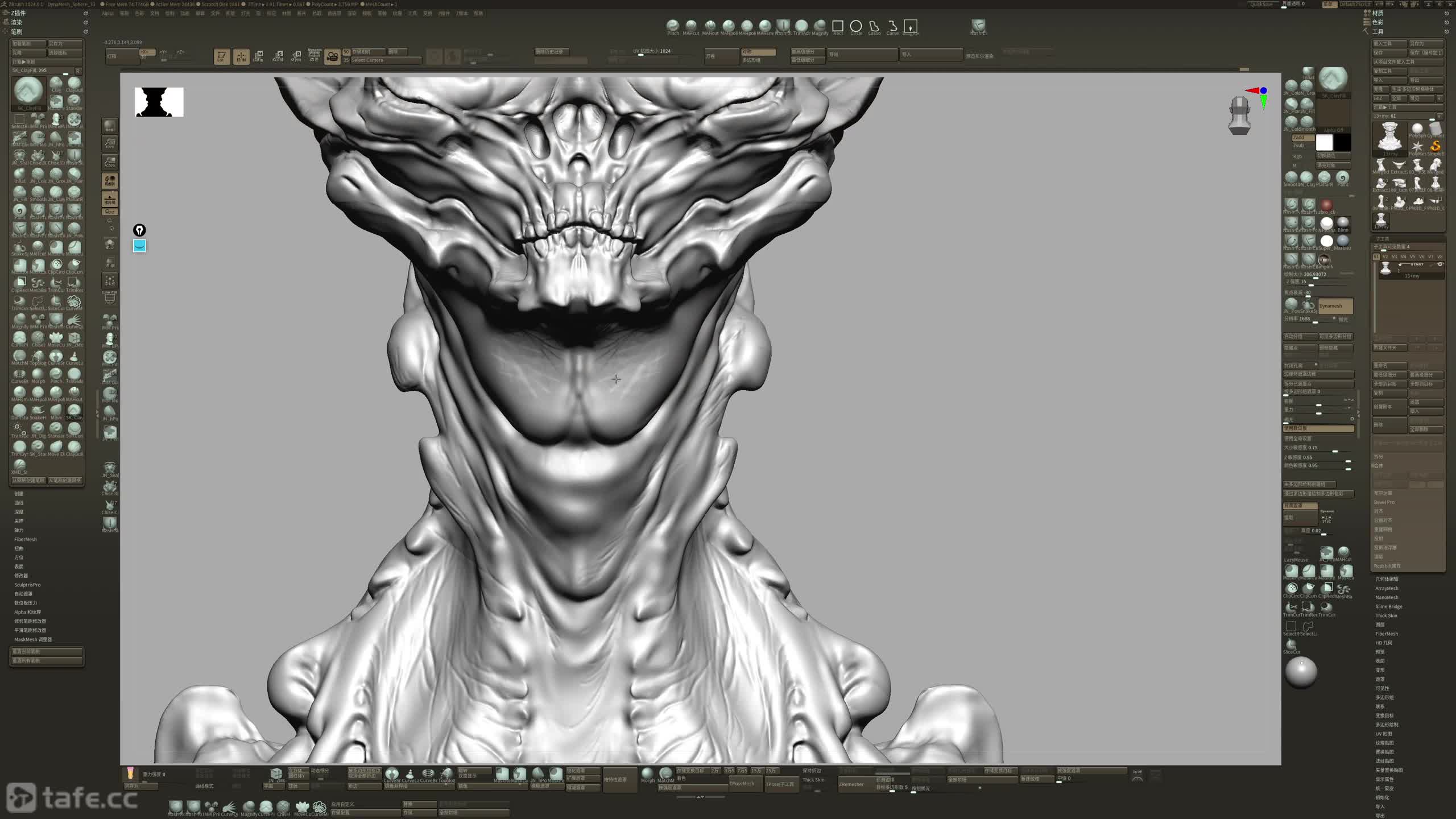Select the Paint spiral brush on right shelf
The height and width of the screenshot is (819, 1456).
coord(1343,178)
